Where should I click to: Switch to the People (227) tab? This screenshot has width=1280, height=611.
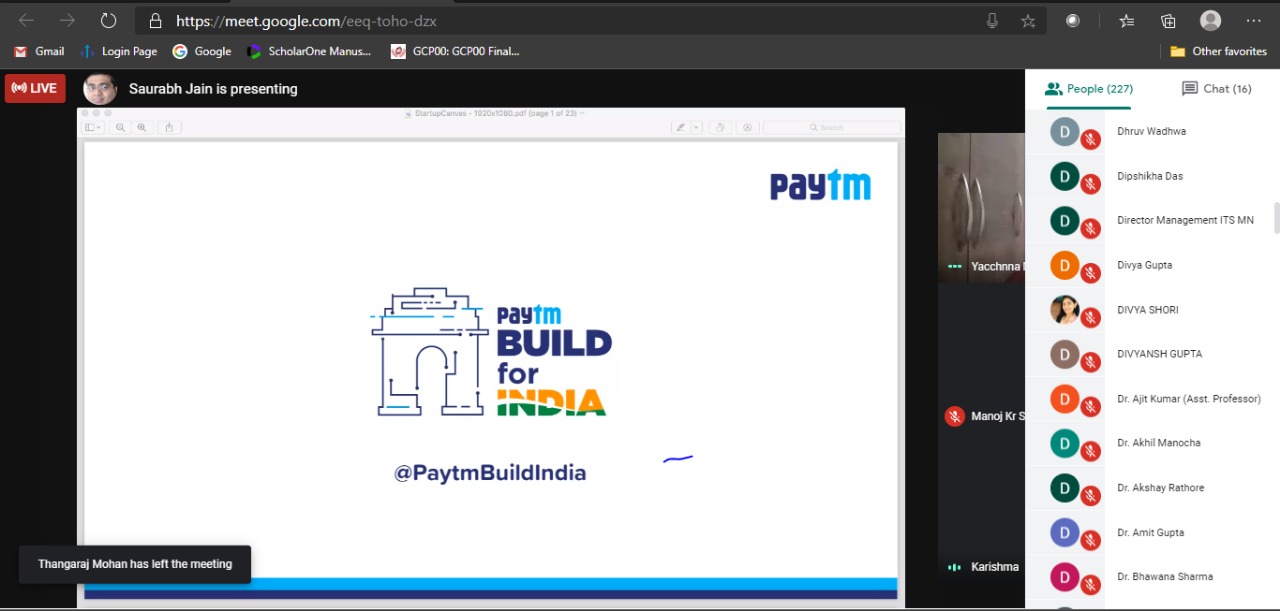tap(1089, 89)
